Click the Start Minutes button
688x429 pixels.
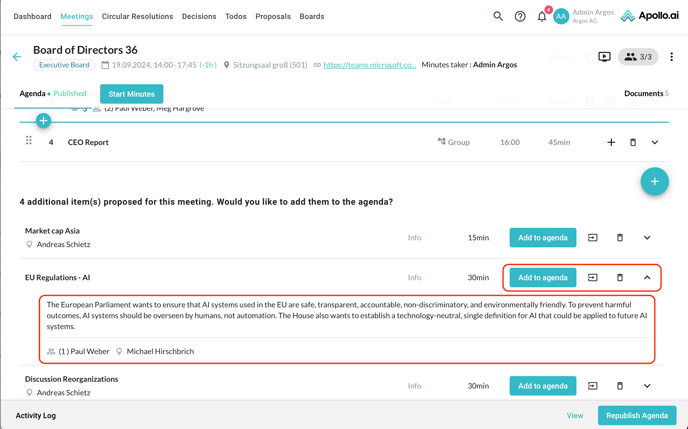pyautogui.click(x=131, y=94)
